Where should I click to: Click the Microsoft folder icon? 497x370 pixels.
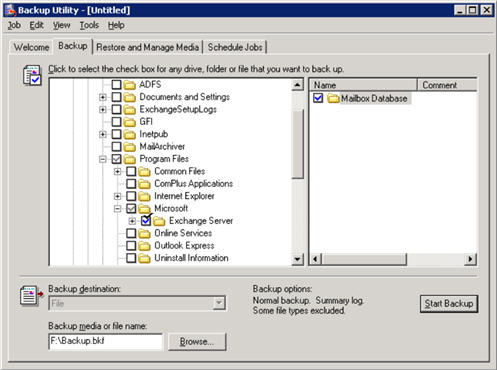(x=144, y=208)
